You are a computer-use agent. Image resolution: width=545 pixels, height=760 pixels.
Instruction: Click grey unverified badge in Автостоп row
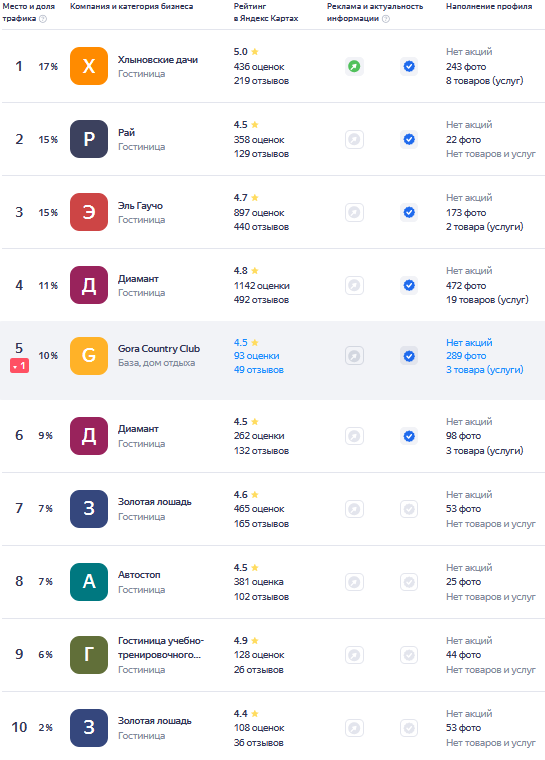click(x=409, y=582)
